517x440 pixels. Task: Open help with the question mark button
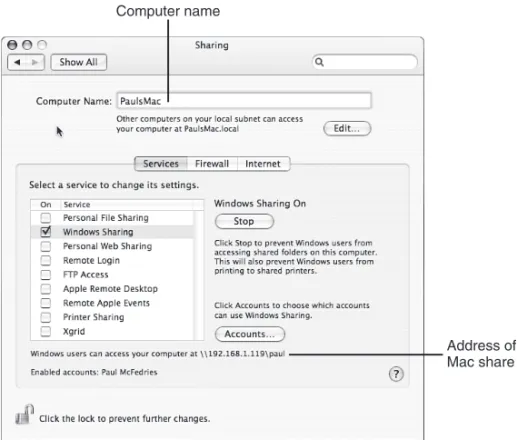point(396,374)
